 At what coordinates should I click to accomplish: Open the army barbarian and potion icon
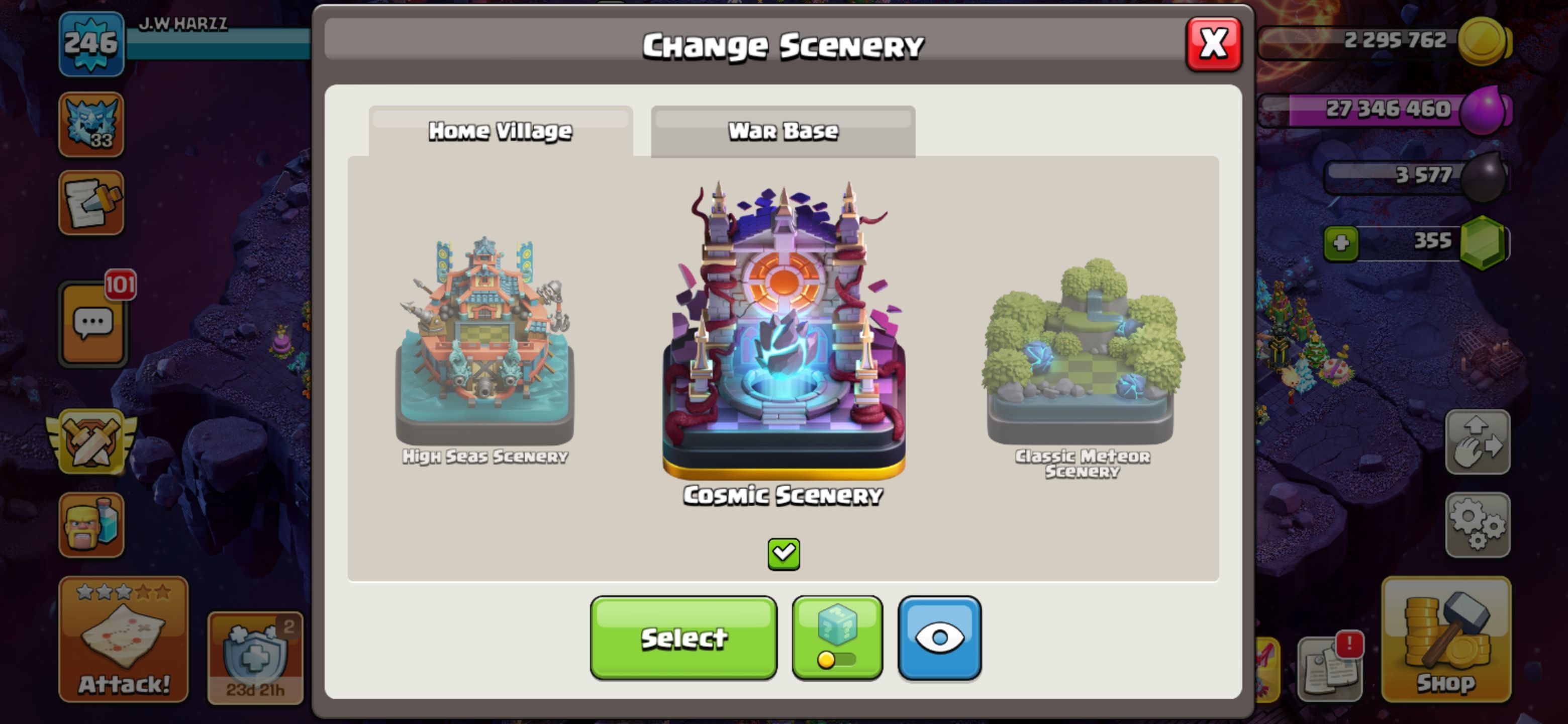pos(91,525)
